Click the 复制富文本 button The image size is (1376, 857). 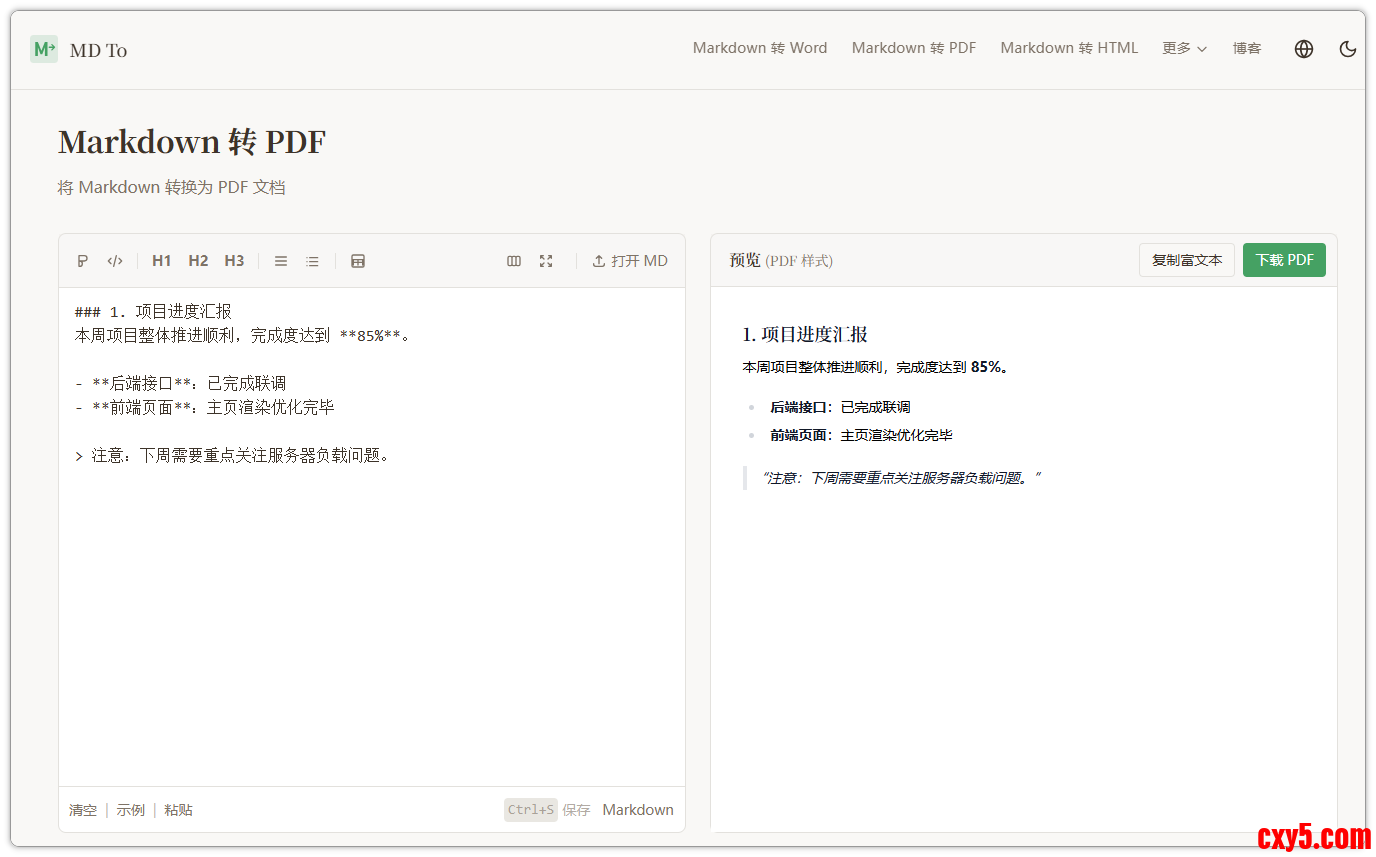[1186, 260]
